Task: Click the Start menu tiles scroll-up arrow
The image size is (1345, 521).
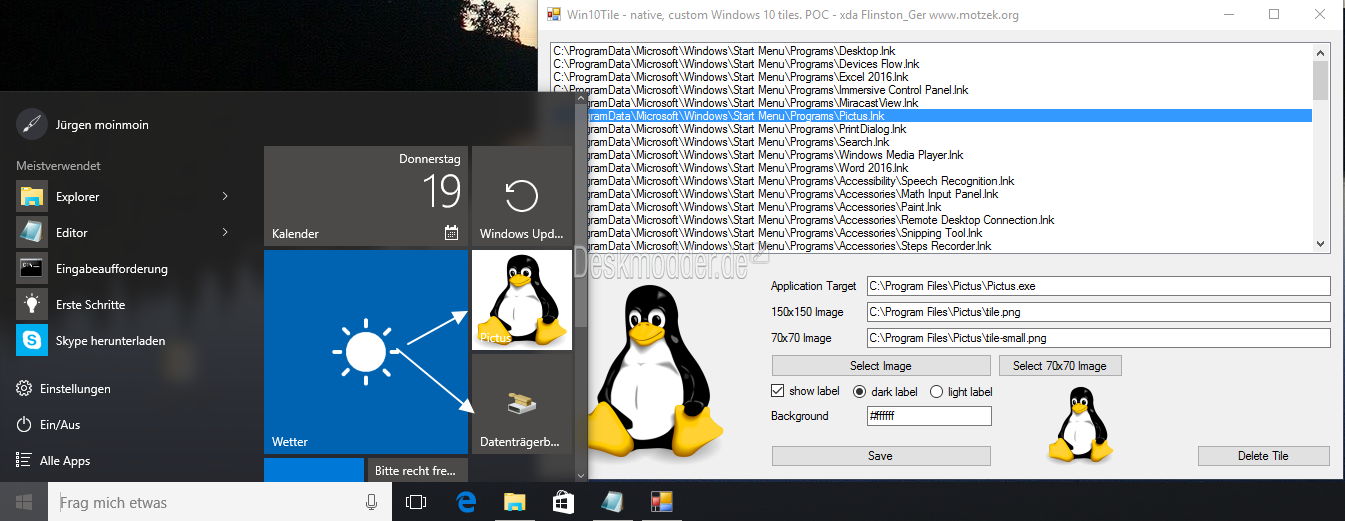Action: point(581,98)
